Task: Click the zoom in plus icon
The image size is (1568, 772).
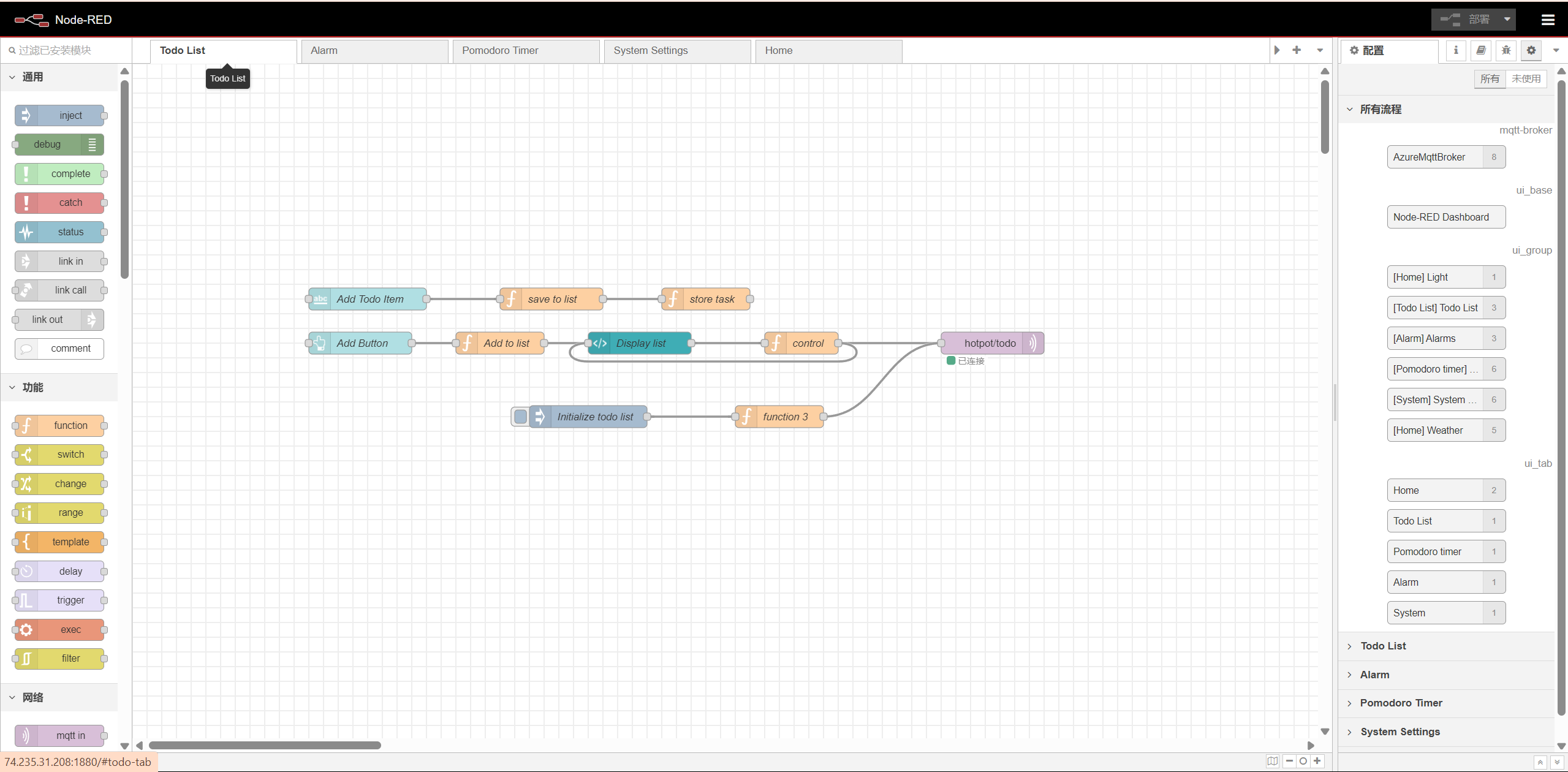Action: click(x=1317, y=761)
